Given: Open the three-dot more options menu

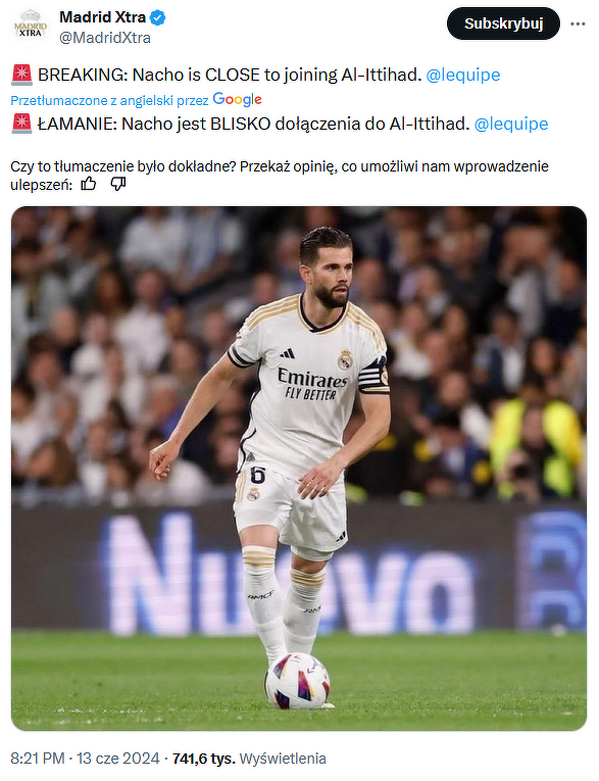Looking at the screenshot, I should (578, 24).
